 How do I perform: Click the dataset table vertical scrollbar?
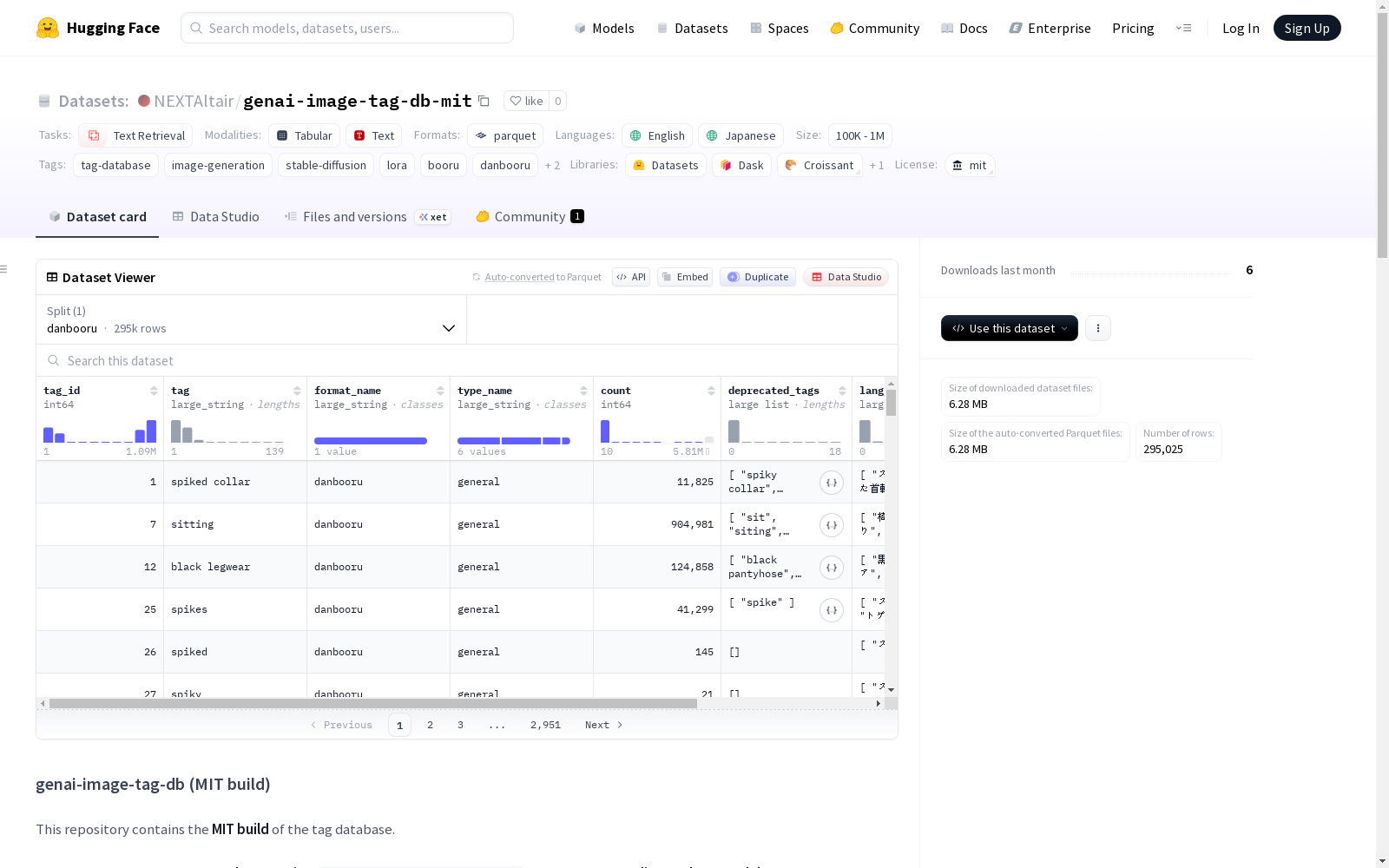891,403
